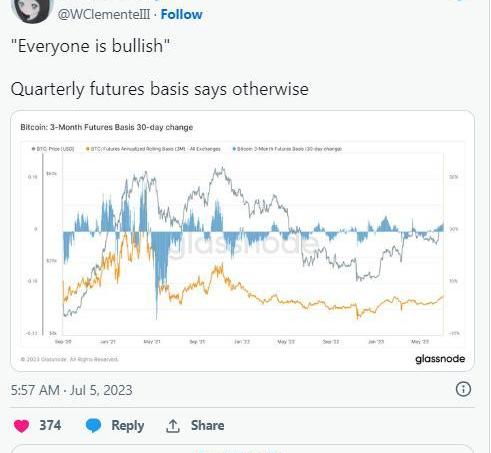
Task: Open the 5:57 AM Jul 5, 2023 timestamp
Action: pos(72,390)
